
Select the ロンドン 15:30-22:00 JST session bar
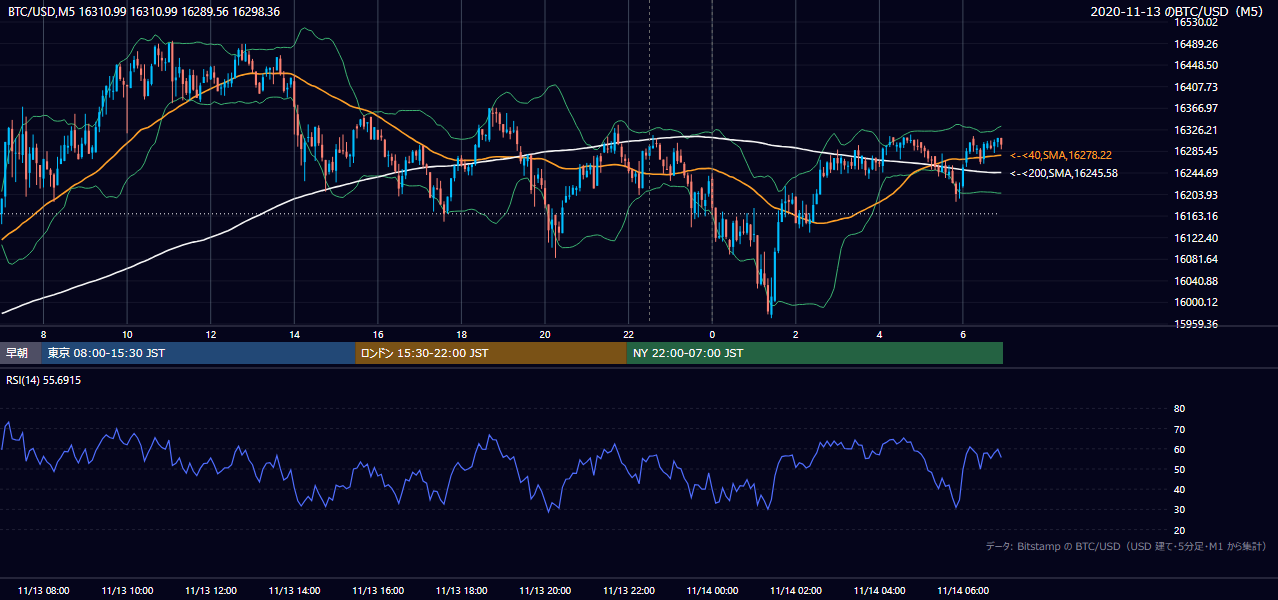point(491,353)
